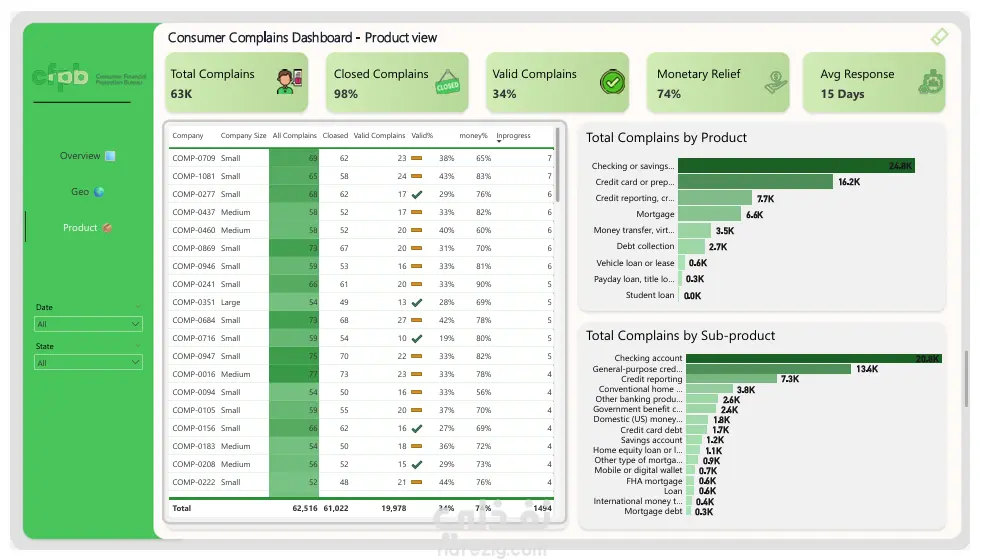Open the State dropdown
The width and height of the screenshot is (983, 560).
[88, 362]
